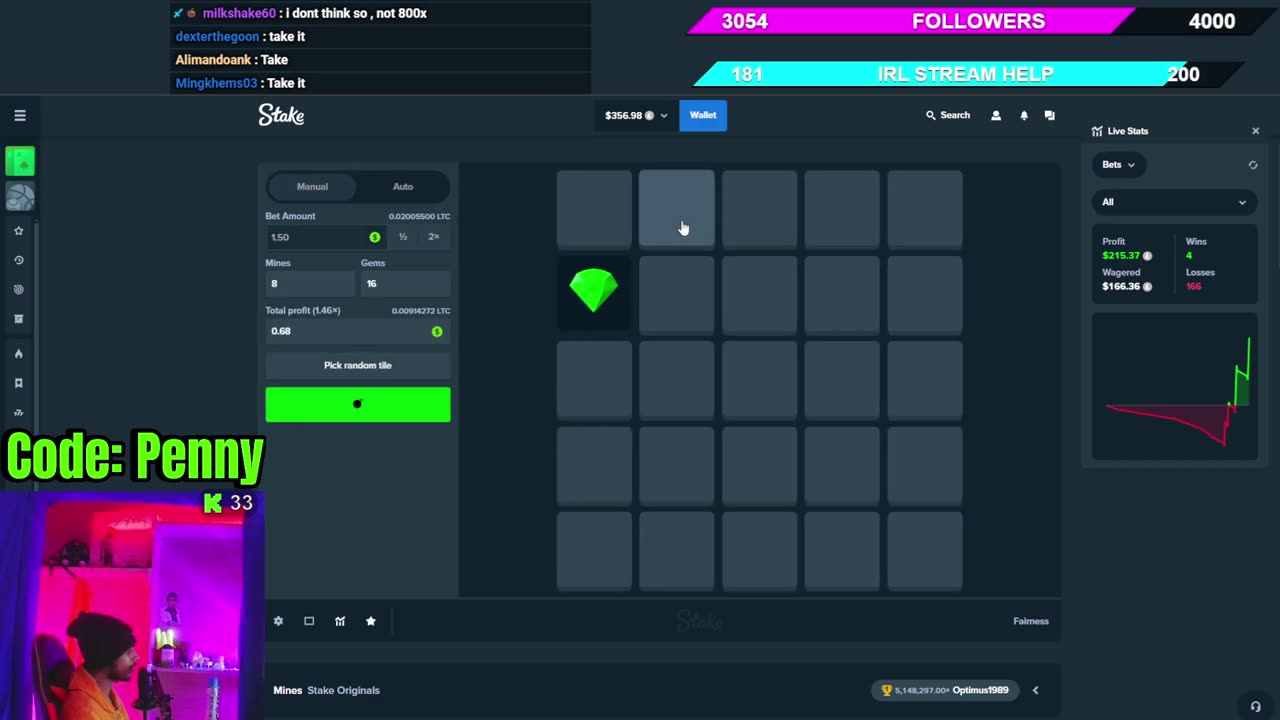Click the Mines field showing 8
The image size is (1280, 720).
pos(310,284)
